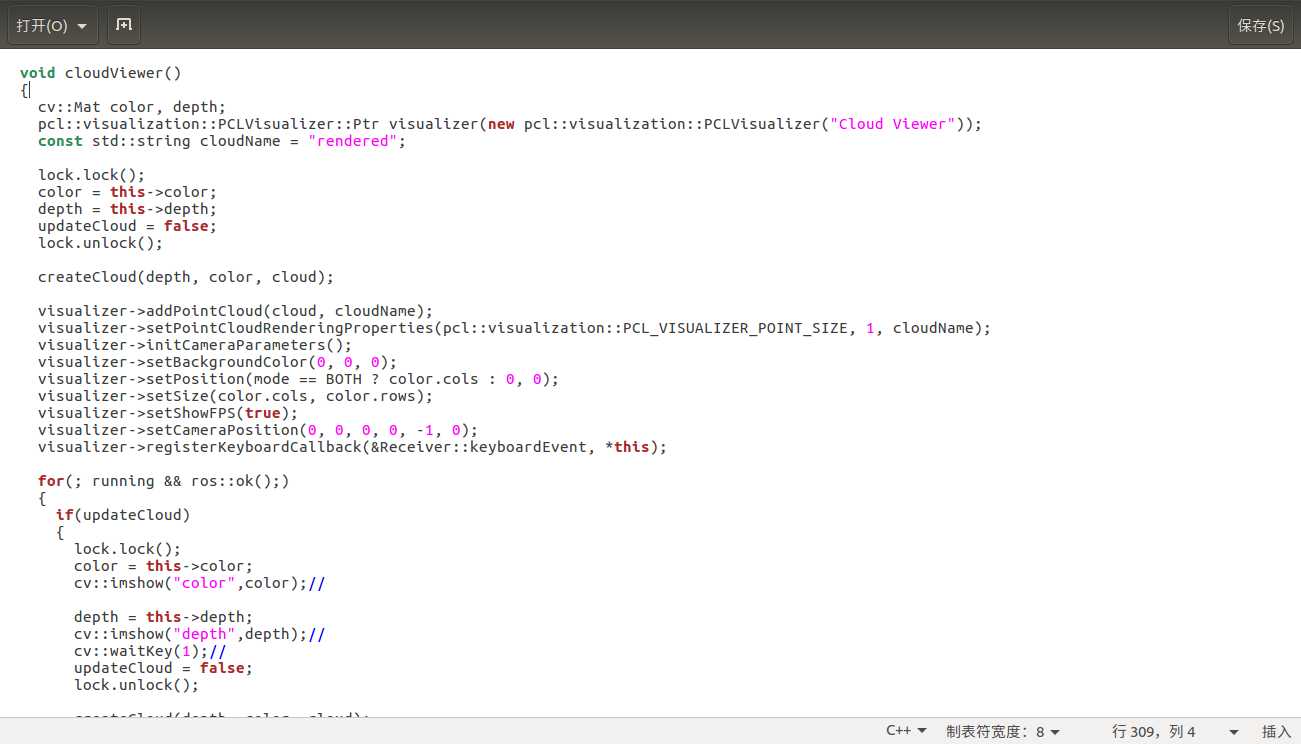Click the 'visualizer->setBackgroundColor(0, 0, 0);' line
The image size is (1301, 744).
[217, 362]
